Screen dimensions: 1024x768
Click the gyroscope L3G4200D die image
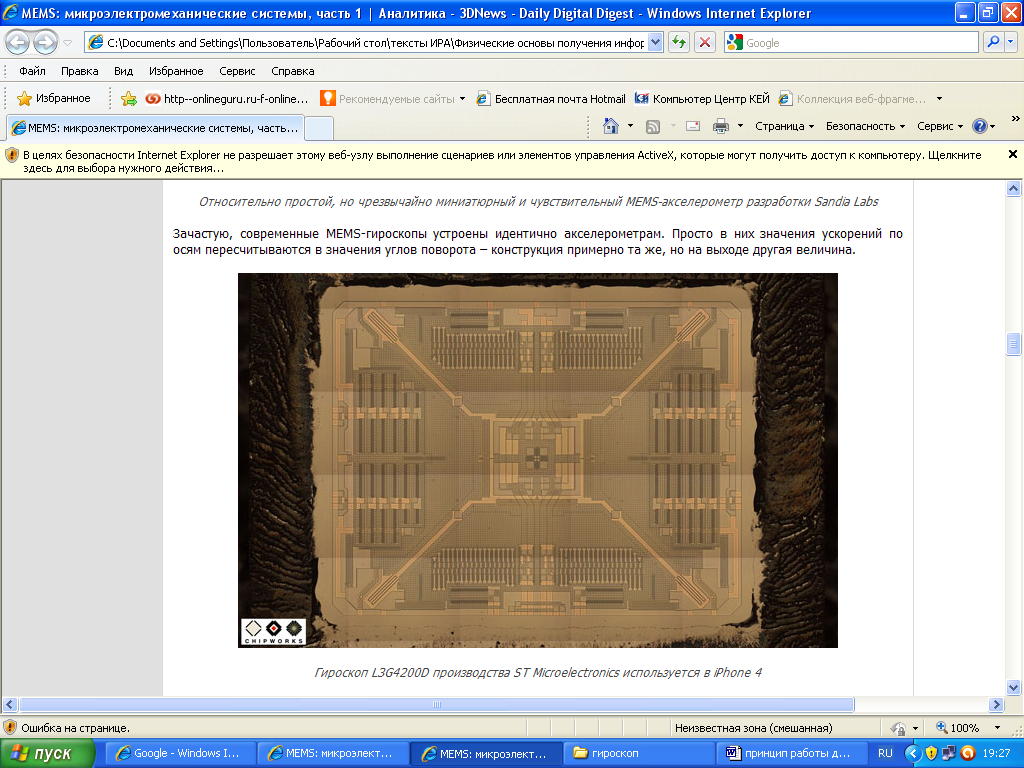(x=537, y=460)
